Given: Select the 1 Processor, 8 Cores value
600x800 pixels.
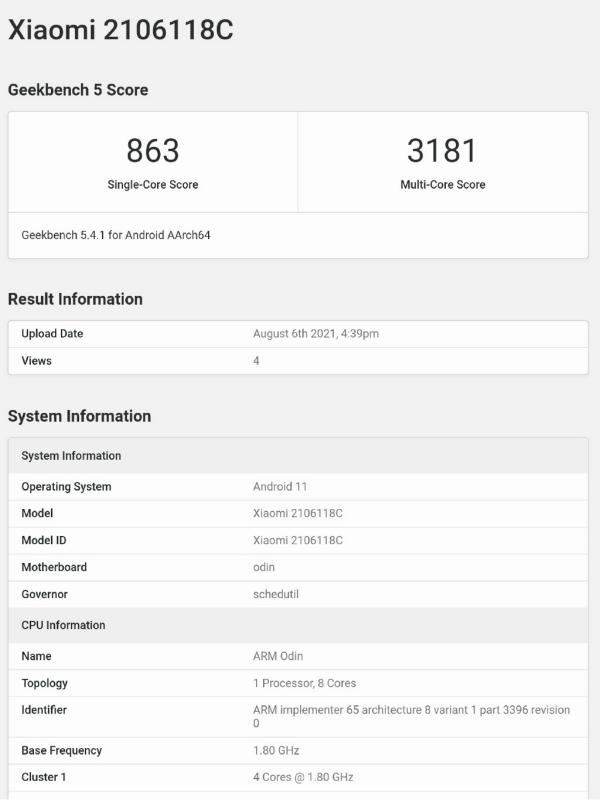Looking at the screenshot, I should (x=305, y=683).
